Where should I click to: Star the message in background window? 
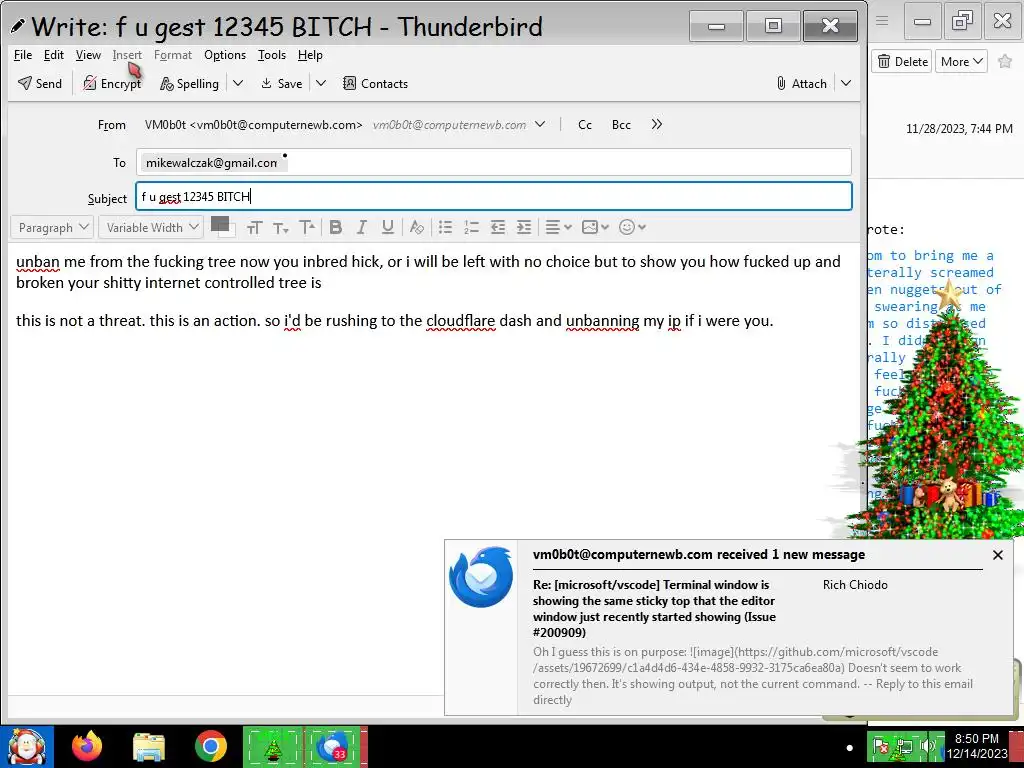coord(1005,61)
